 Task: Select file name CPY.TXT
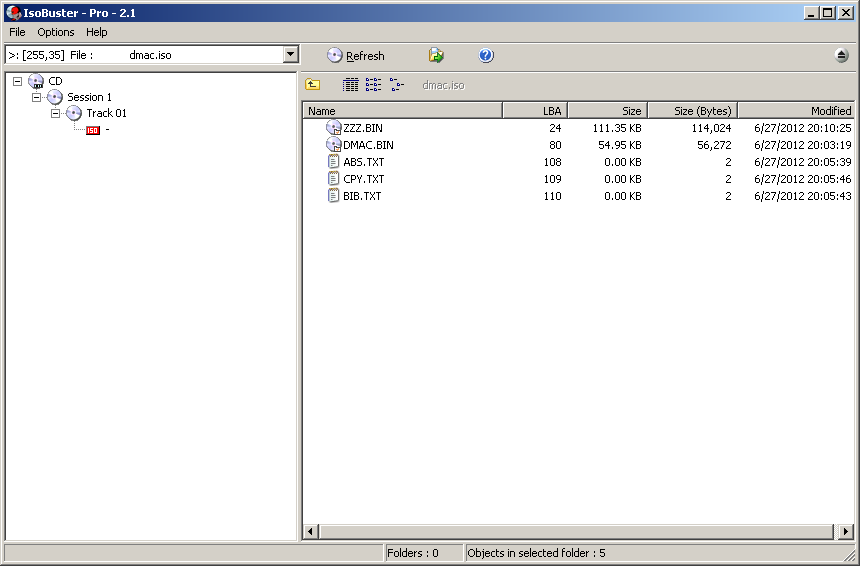pos(364,179)
